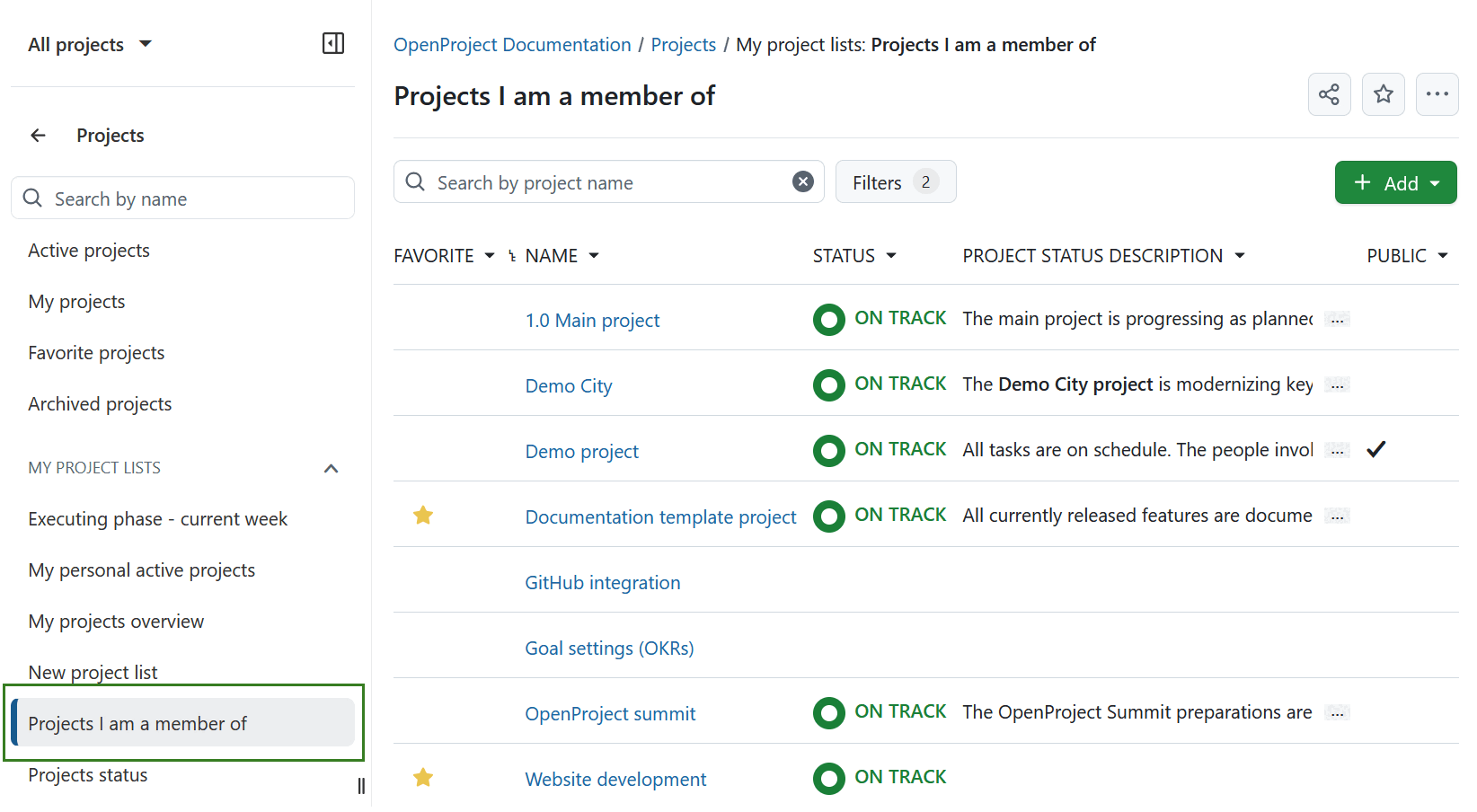Screen dimensions: 1477x812
Task: Click the favorite star icon near page top right
Action: click(1384, 94)
